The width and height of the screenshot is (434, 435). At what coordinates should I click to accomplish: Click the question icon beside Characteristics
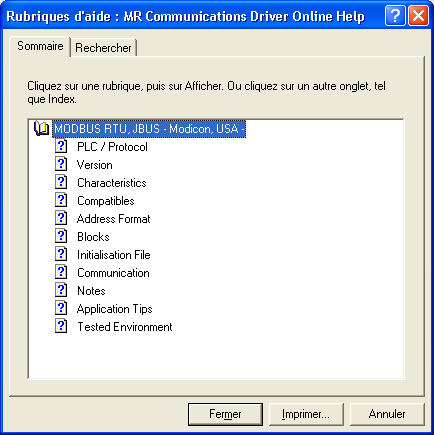click(61, 182)
